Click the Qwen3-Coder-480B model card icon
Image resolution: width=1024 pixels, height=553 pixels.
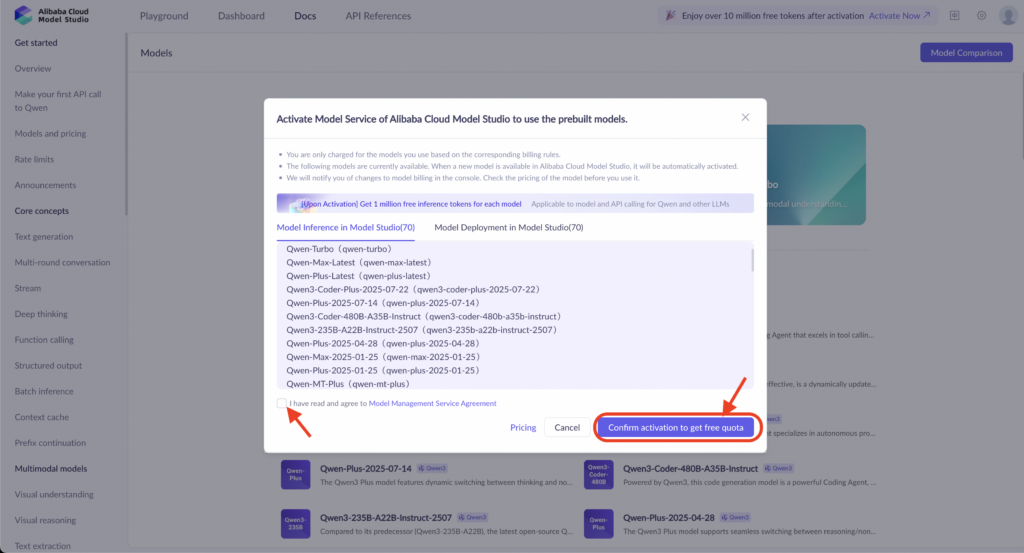click(x=598, y=475)
